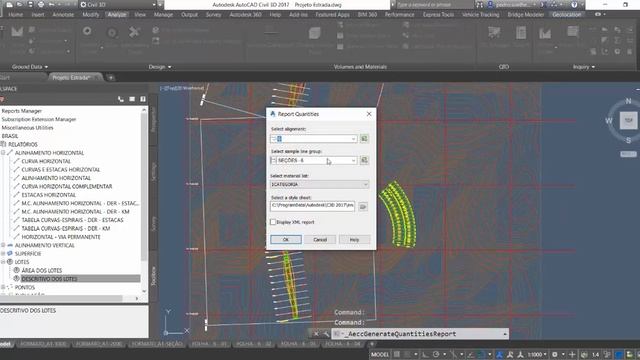
Task: Toggle polar tracking in status bar
Action: pyautogui.click(x=436, y=354)
